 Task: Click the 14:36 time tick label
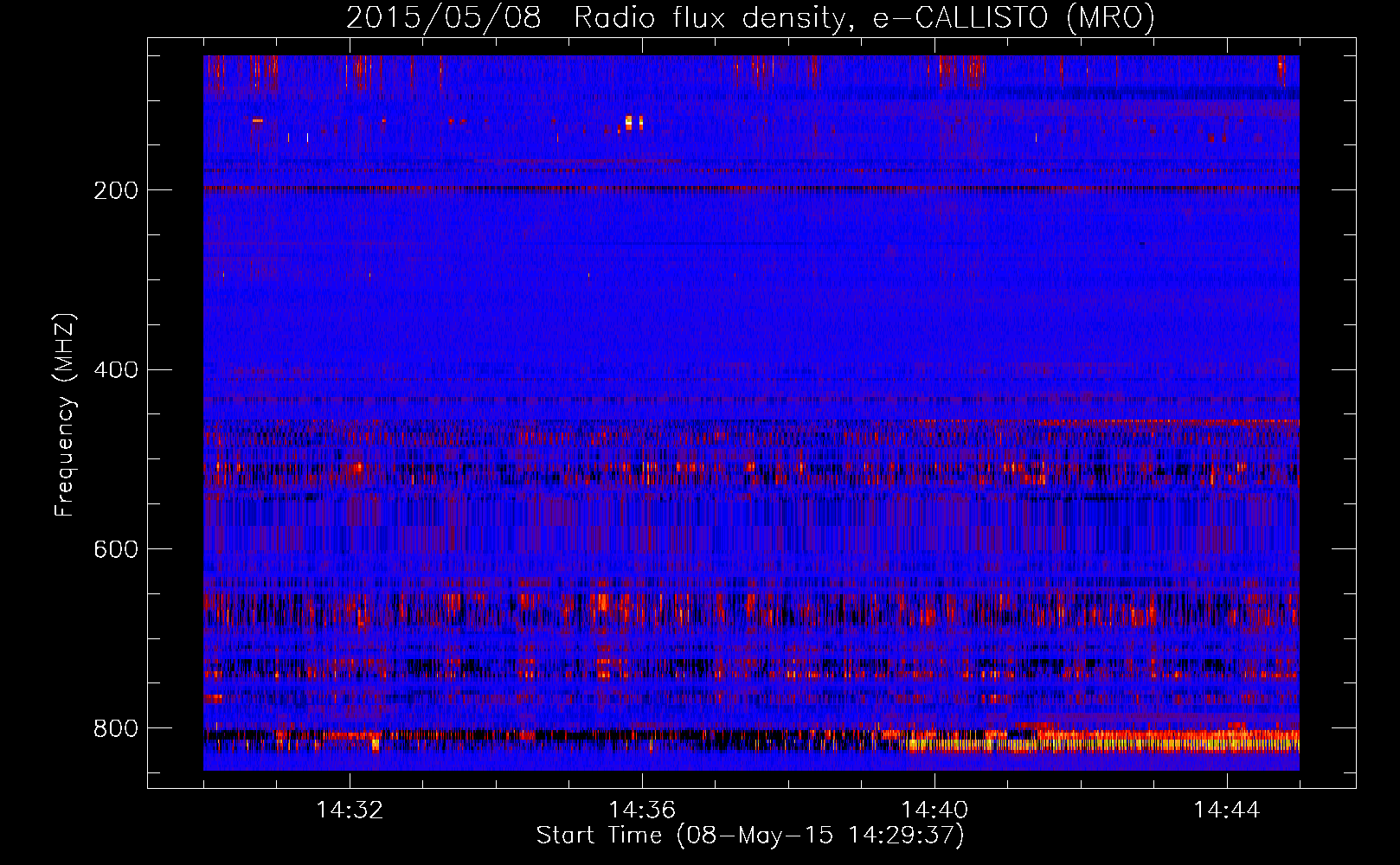[x=642, y=810]
